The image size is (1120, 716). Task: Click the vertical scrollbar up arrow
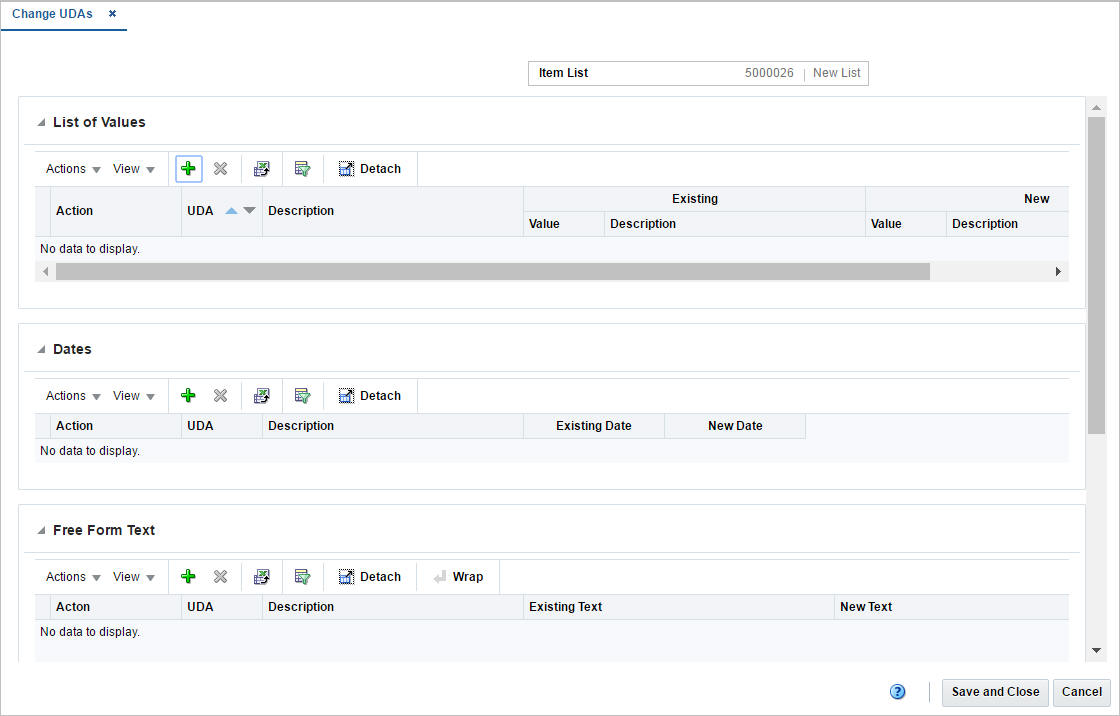pos(1096,107)
